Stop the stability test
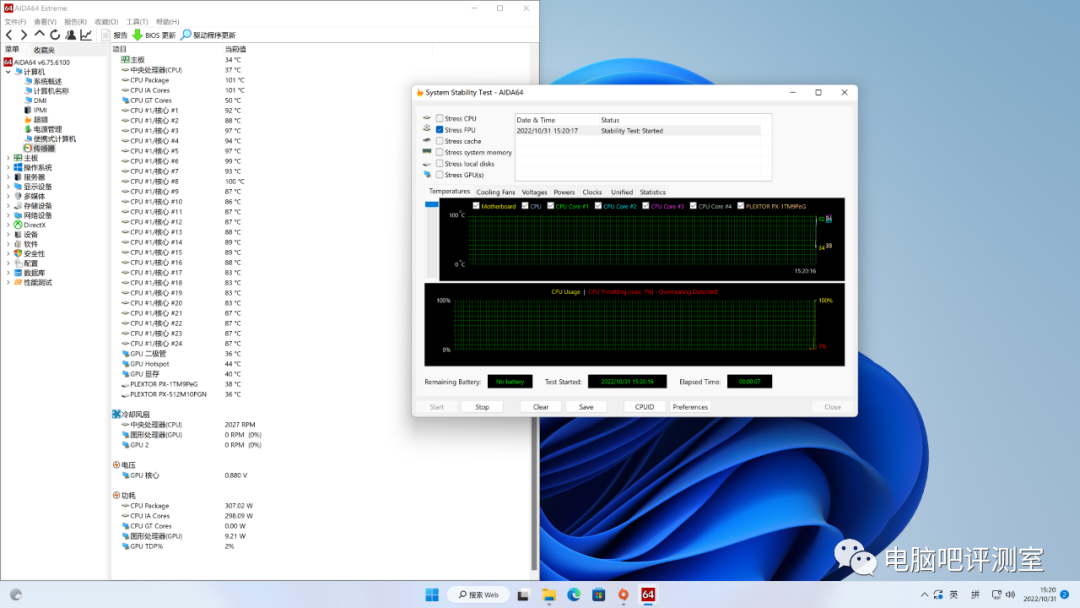Viewport: 1080px width, 608px height. (x=482, y=407)
